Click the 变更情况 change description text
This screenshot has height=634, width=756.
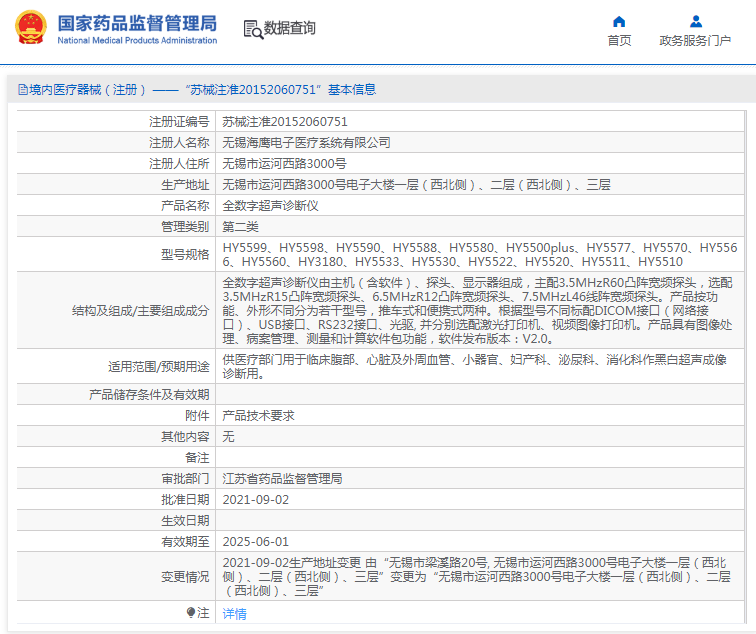tap(476, 576)
